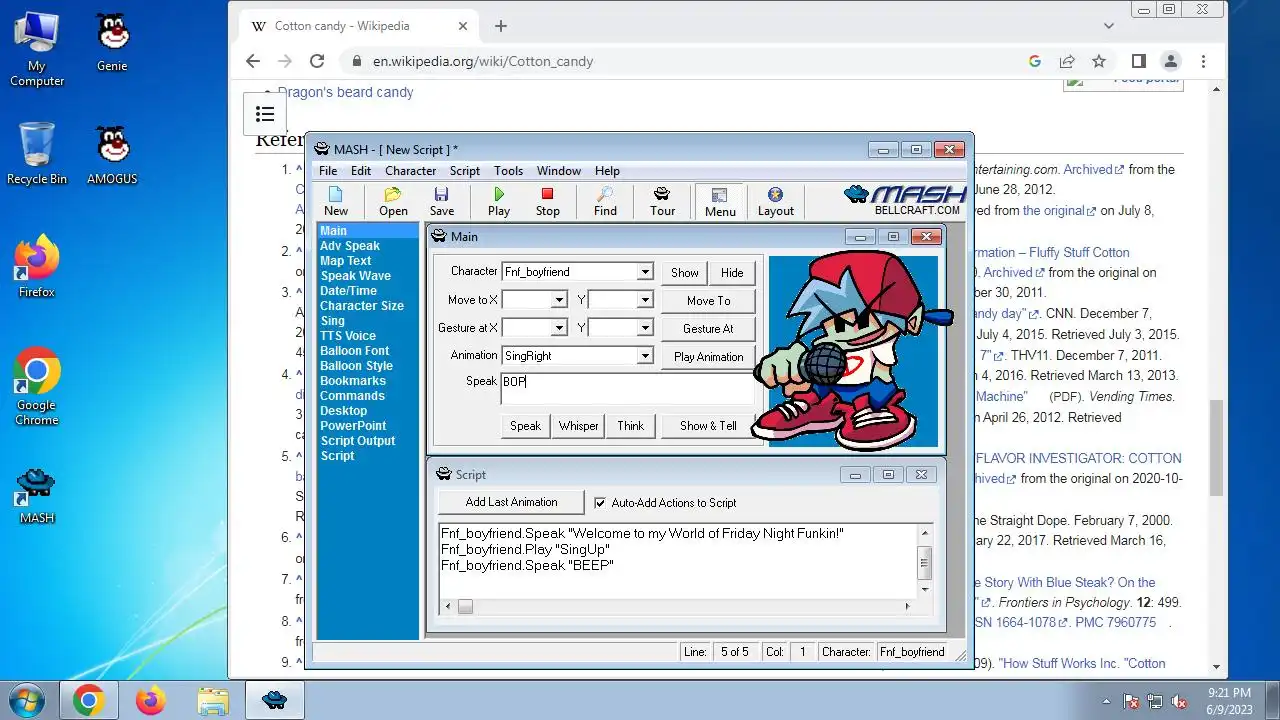Click the Open toolbar icon in MASH

[393, 201]
